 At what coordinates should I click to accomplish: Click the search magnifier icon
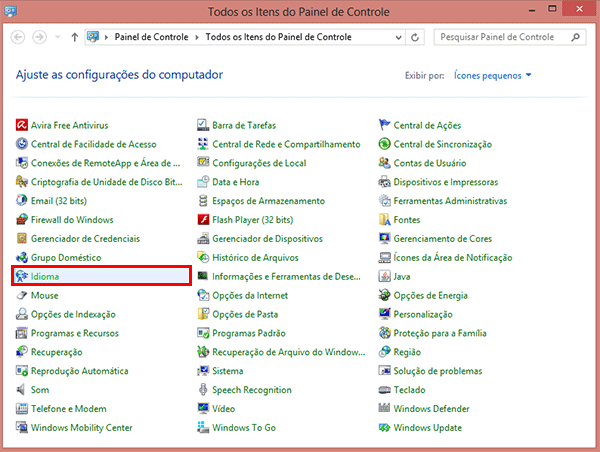[x=576, y=37]
